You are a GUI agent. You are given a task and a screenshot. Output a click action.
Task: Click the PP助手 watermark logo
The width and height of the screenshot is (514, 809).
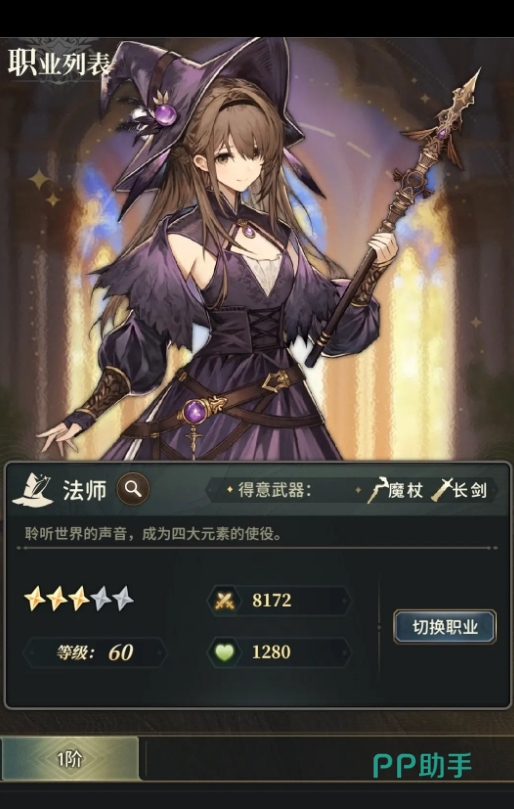point(422,766)
